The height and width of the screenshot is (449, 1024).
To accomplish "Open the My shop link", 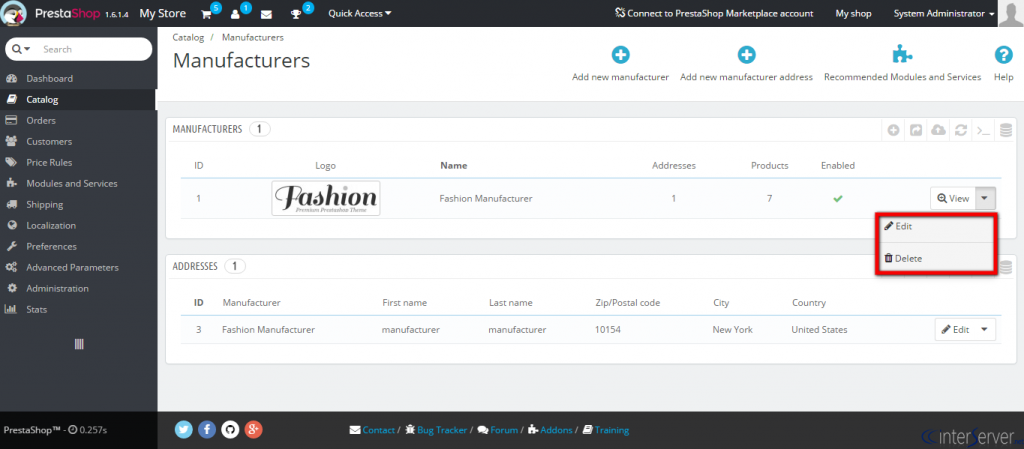I will click(853, 13).
